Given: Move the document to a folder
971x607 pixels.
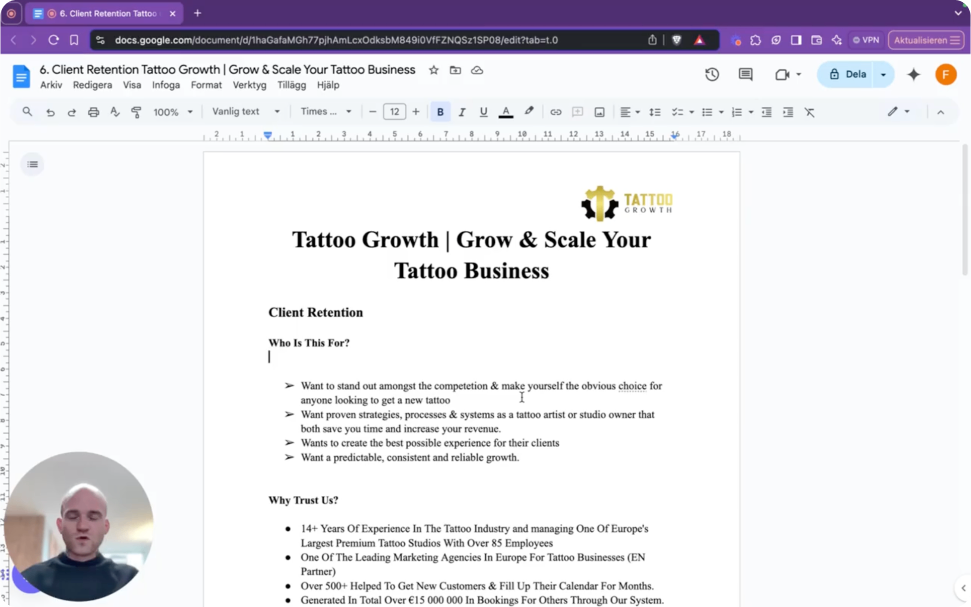Looking at the screenshot, I should point(455,70).
